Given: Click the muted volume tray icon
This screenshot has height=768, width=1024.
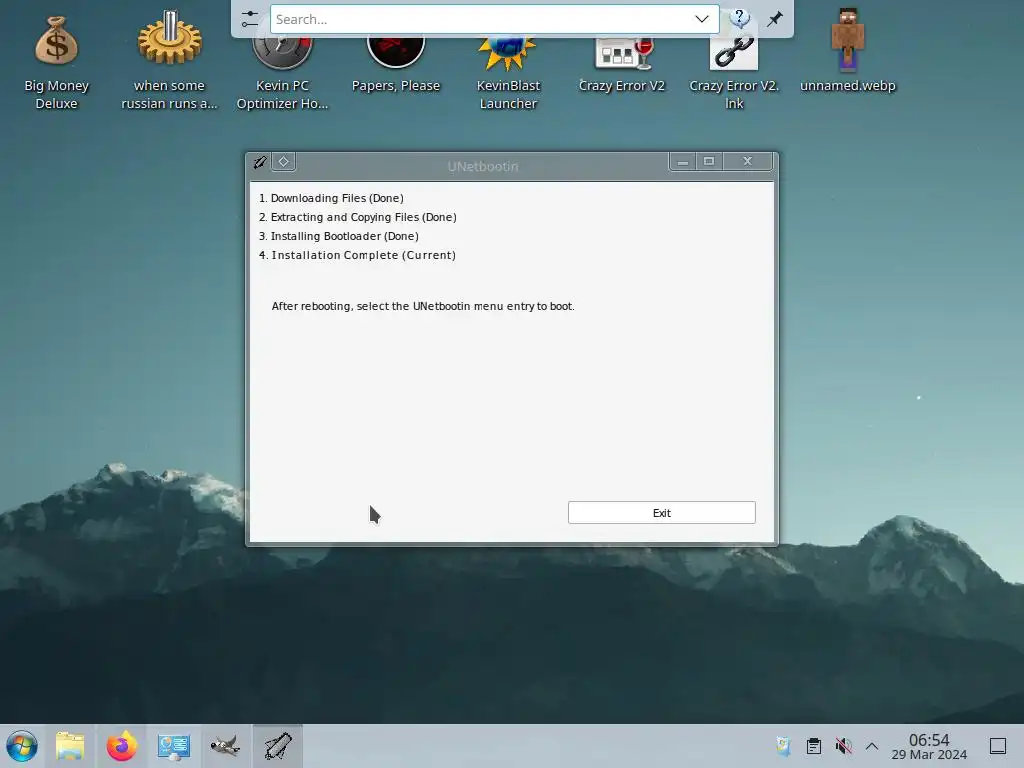Looking at the screenshot, I should [844, 746].
